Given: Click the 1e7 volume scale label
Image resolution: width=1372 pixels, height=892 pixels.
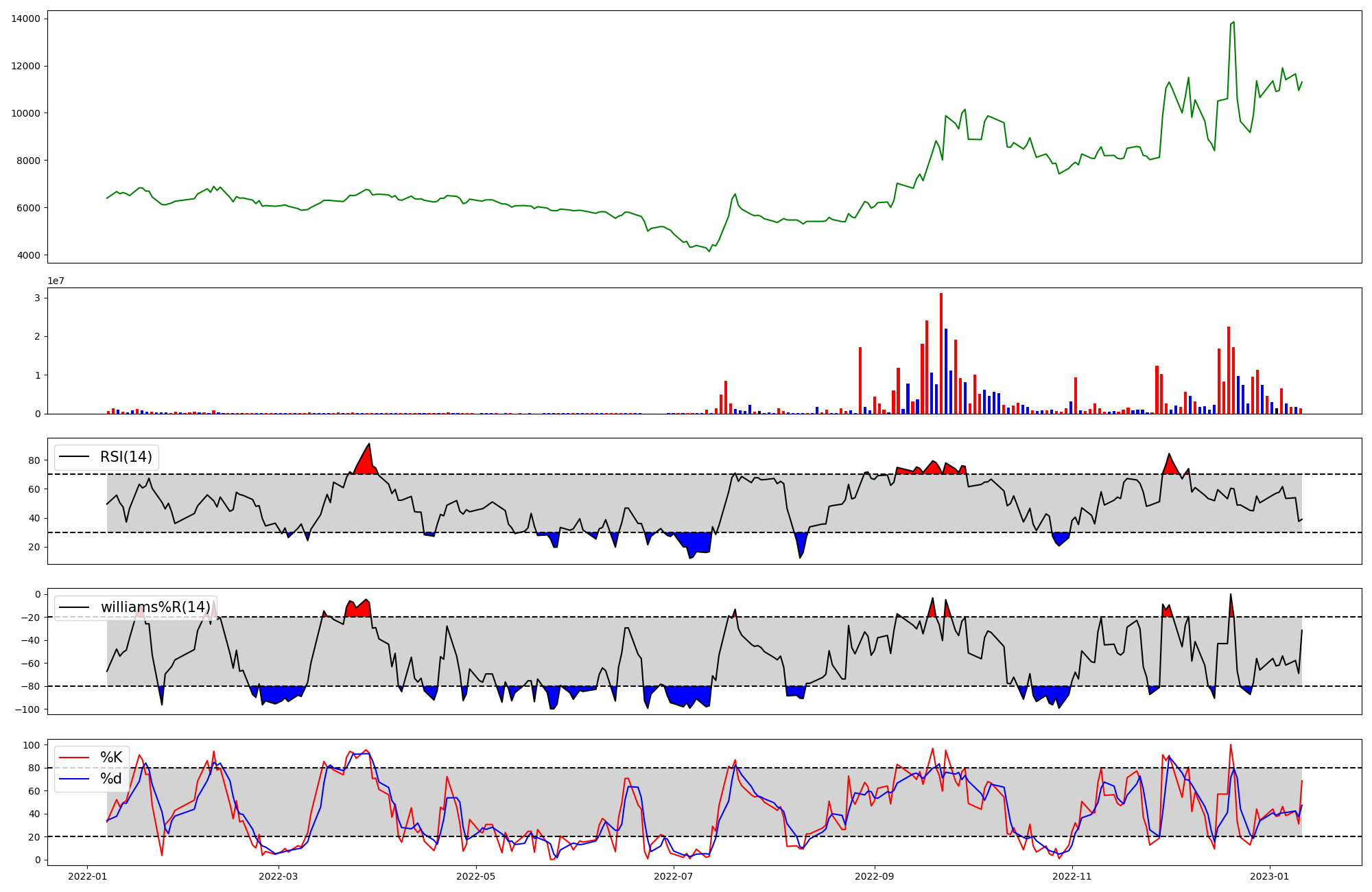Looking at the screenshot, I should (57, 281).
